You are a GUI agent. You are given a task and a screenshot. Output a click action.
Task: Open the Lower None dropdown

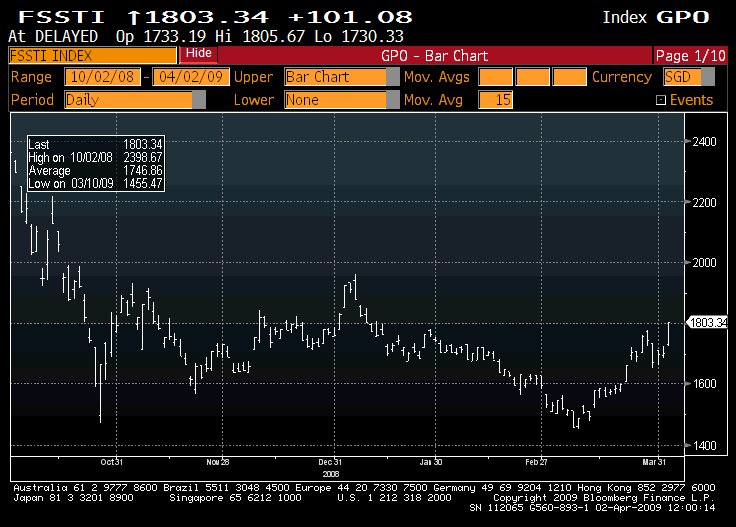point(342,100)
